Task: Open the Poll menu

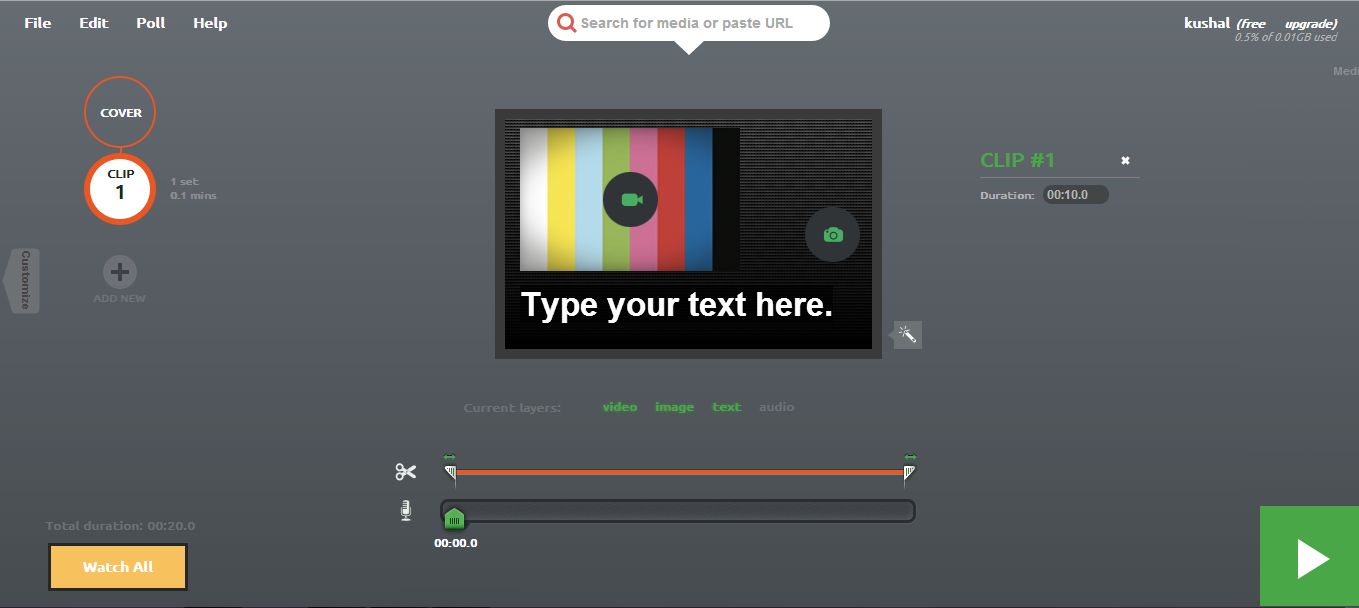Action: (x=151, y=23)
